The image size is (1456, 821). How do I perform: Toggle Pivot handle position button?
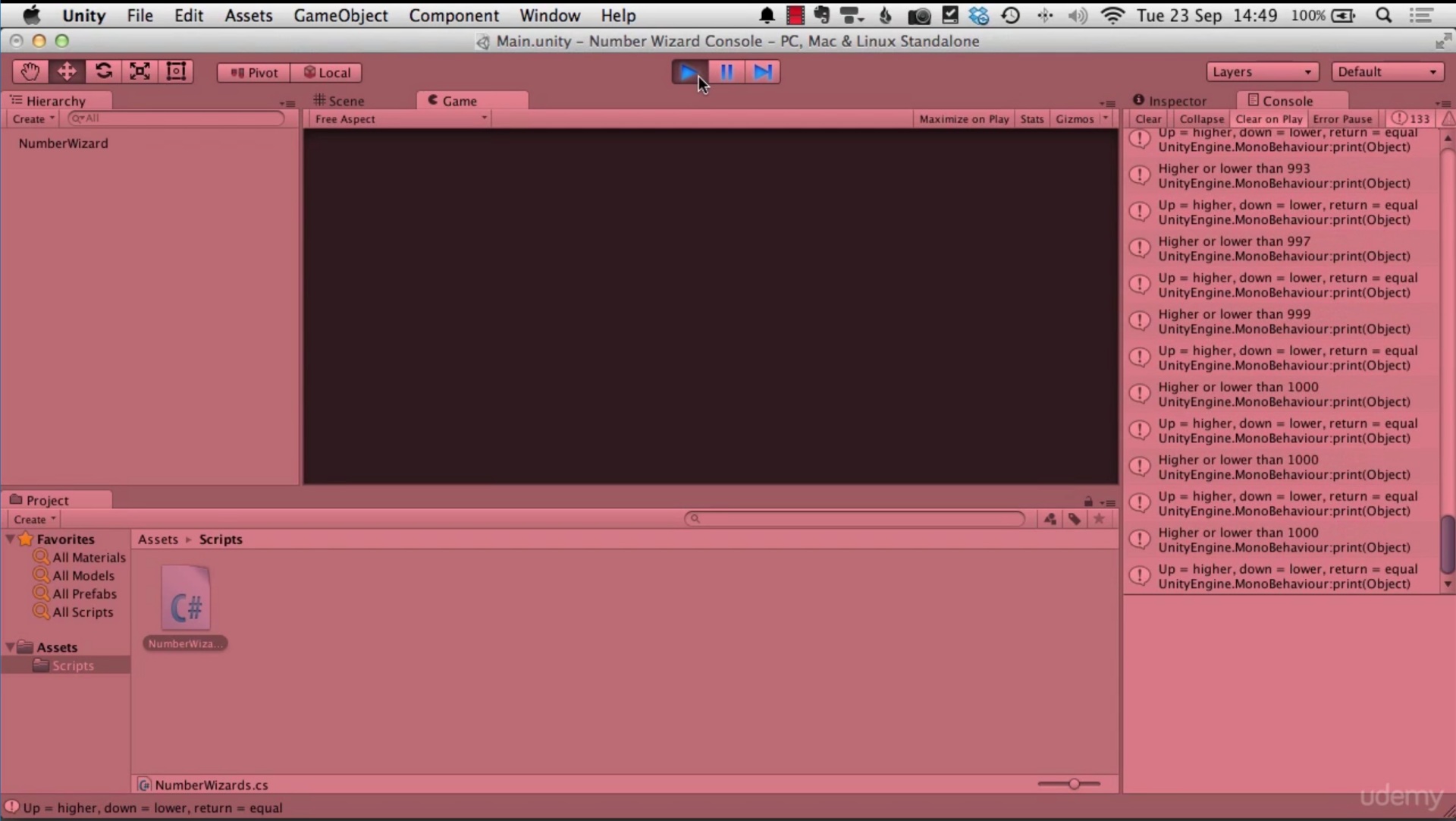(x=254, y=73)
